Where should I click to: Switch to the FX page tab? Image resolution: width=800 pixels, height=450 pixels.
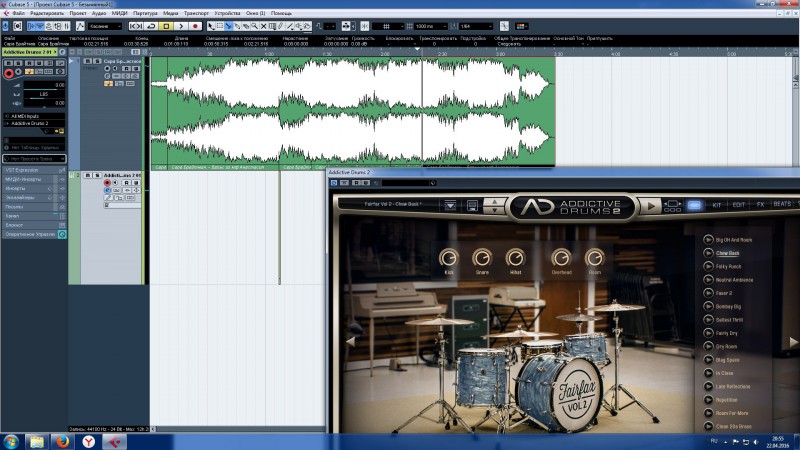[760, 205]
